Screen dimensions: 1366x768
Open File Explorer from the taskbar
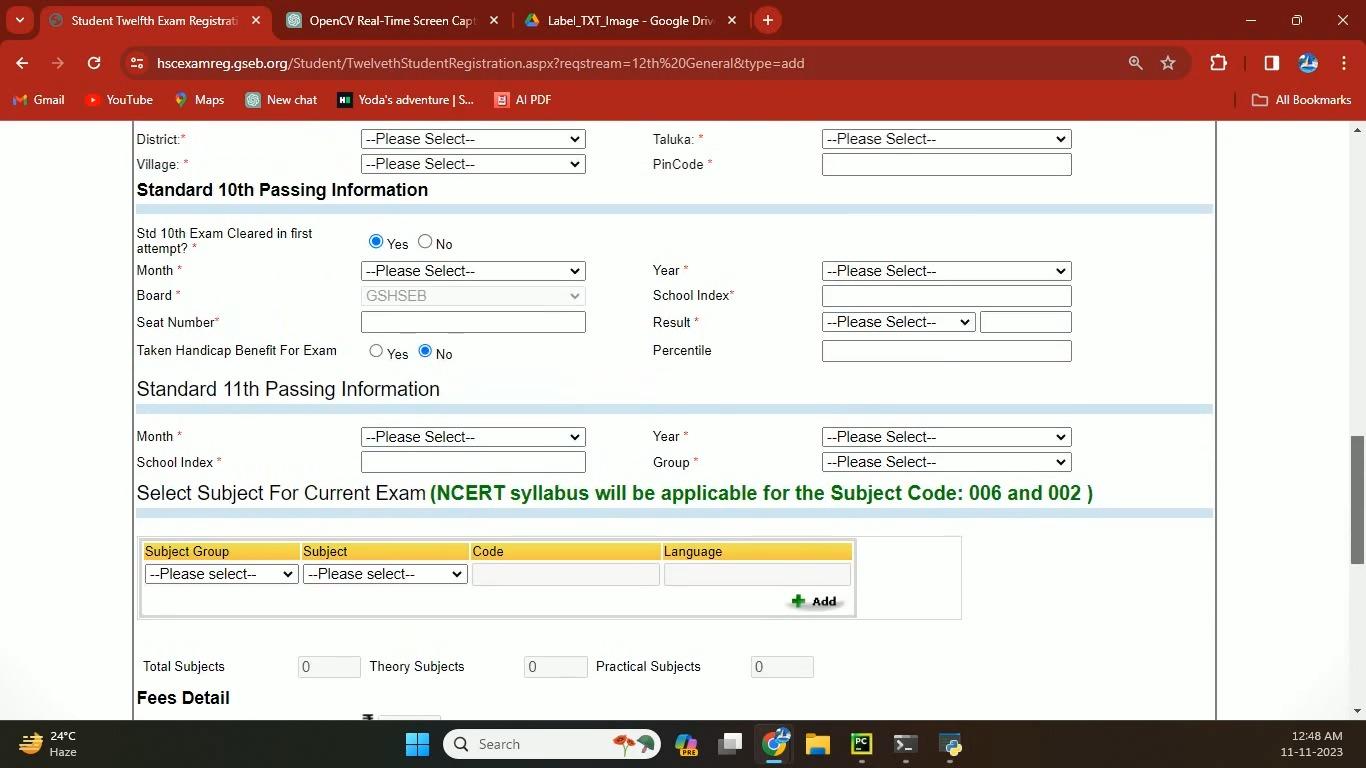818,744
